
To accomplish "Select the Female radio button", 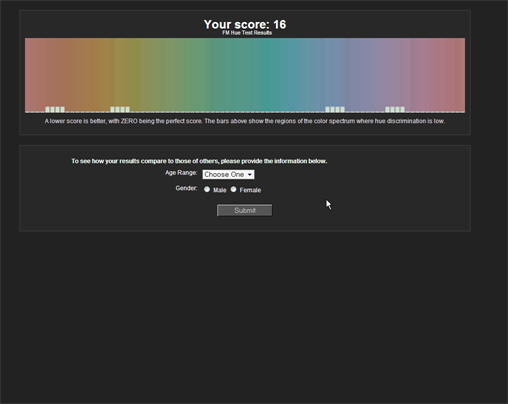I will 233,189.
